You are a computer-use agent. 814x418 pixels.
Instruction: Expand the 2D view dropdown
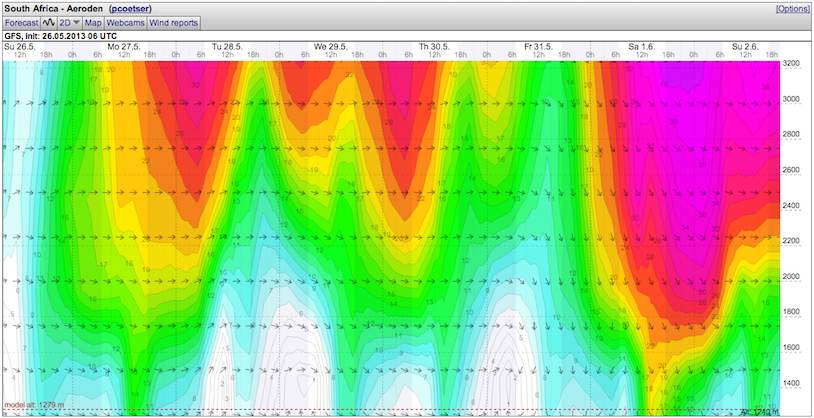70,23
